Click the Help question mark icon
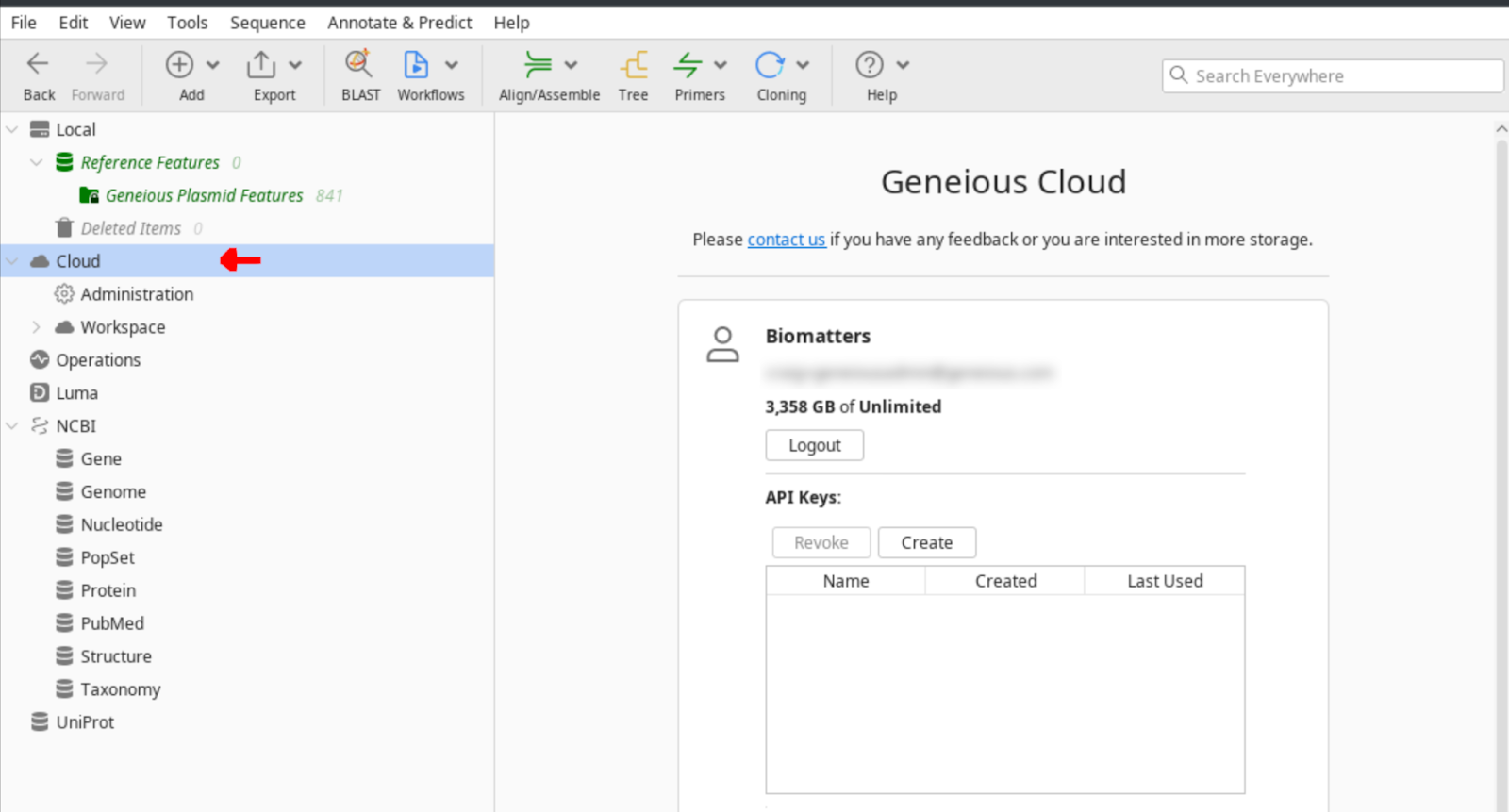This screenshot has width=1509, height=812. coord(870,64)
